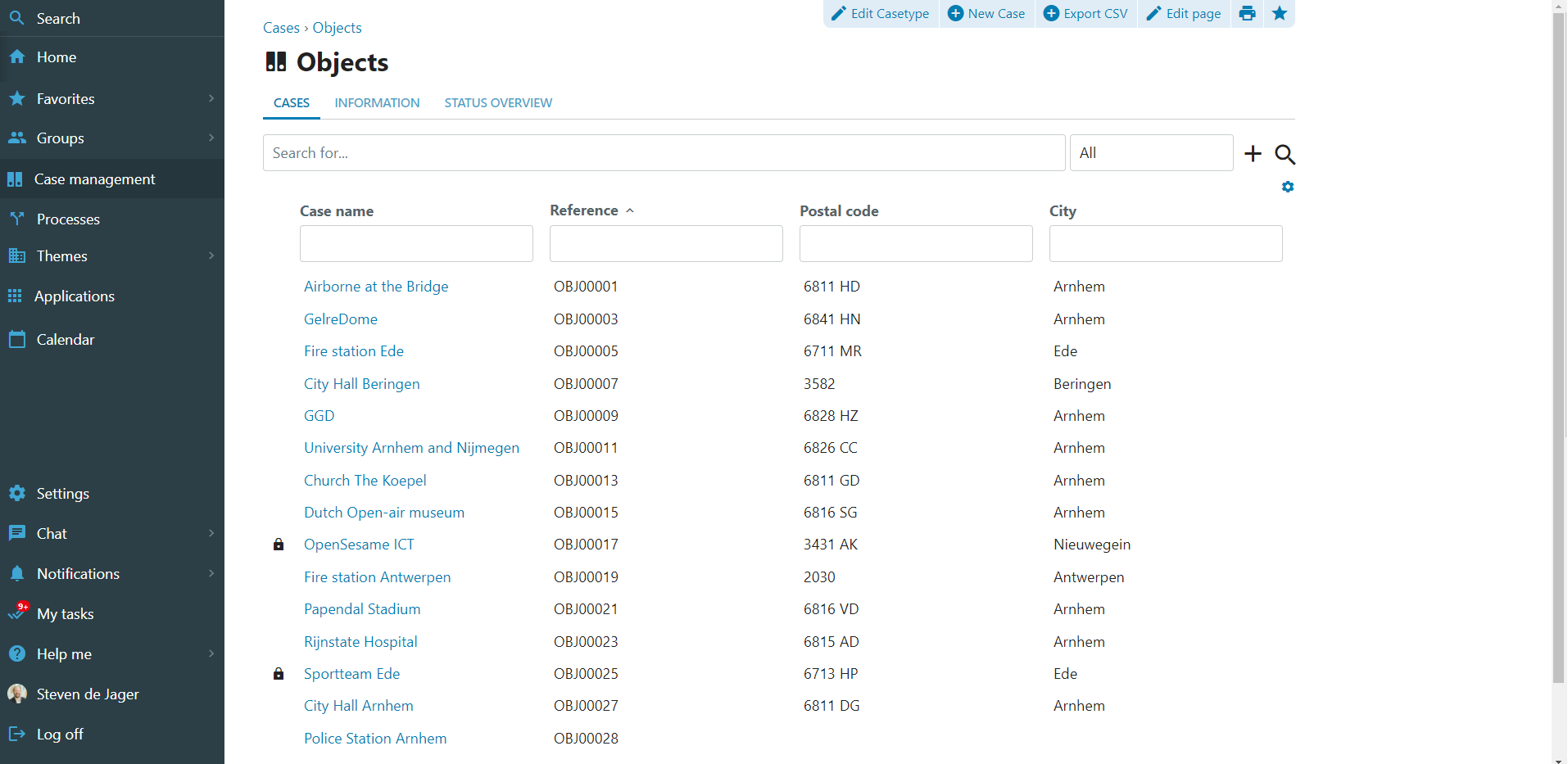Screen dimensions: 1568x764
Task: Open table settings gear icon
Action: pyautogui.click(x=1287, y=188)
